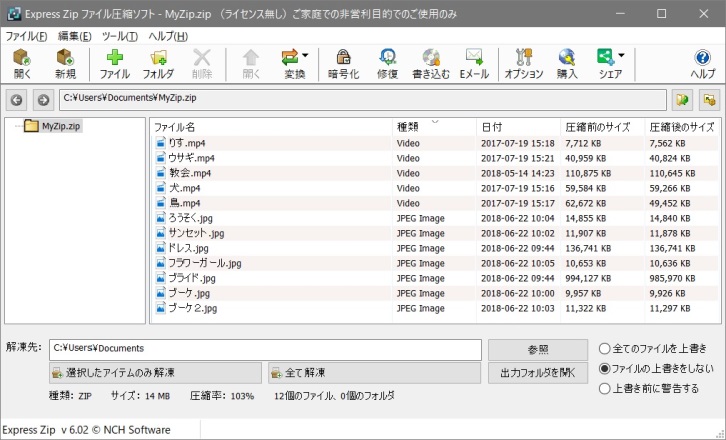Select 全てのファイルを上書き radio option
The image size is (726, 440).
coord(653,348)
